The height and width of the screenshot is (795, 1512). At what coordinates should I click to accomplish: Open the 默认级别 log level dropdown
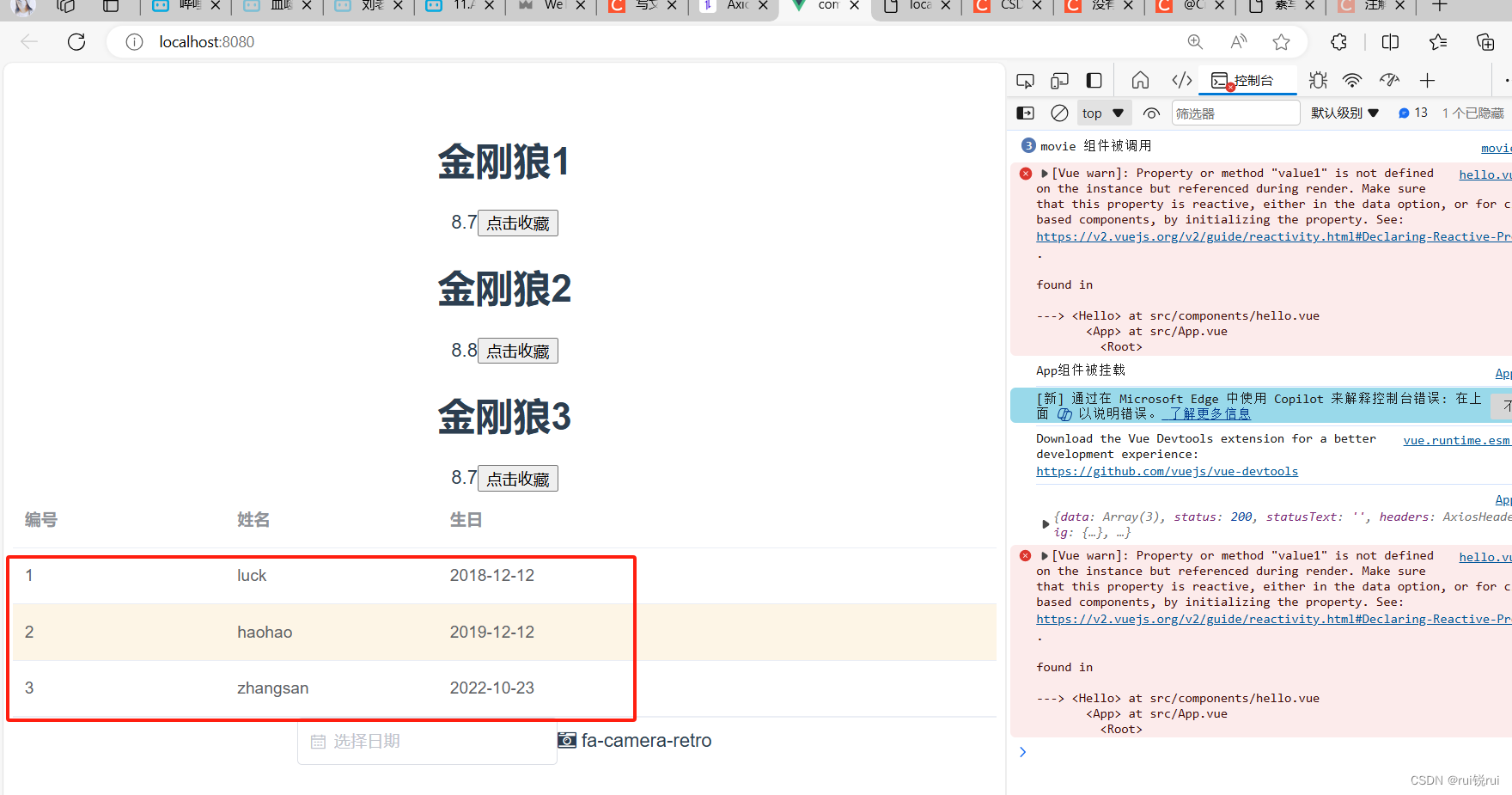(x=1344, y=113)
